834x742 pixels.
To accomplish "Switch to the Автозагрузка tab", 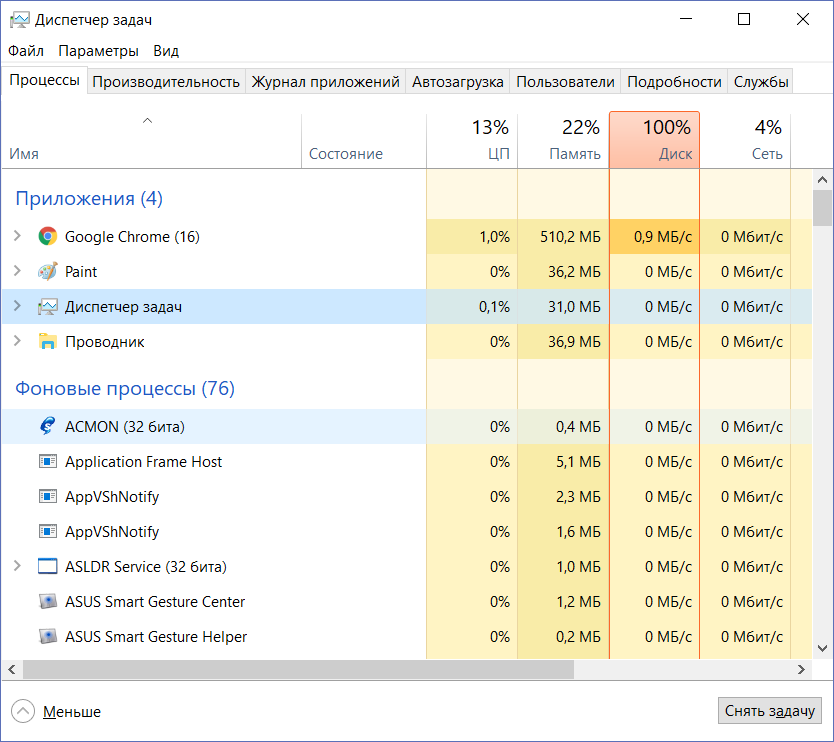I will pos(457,81).
